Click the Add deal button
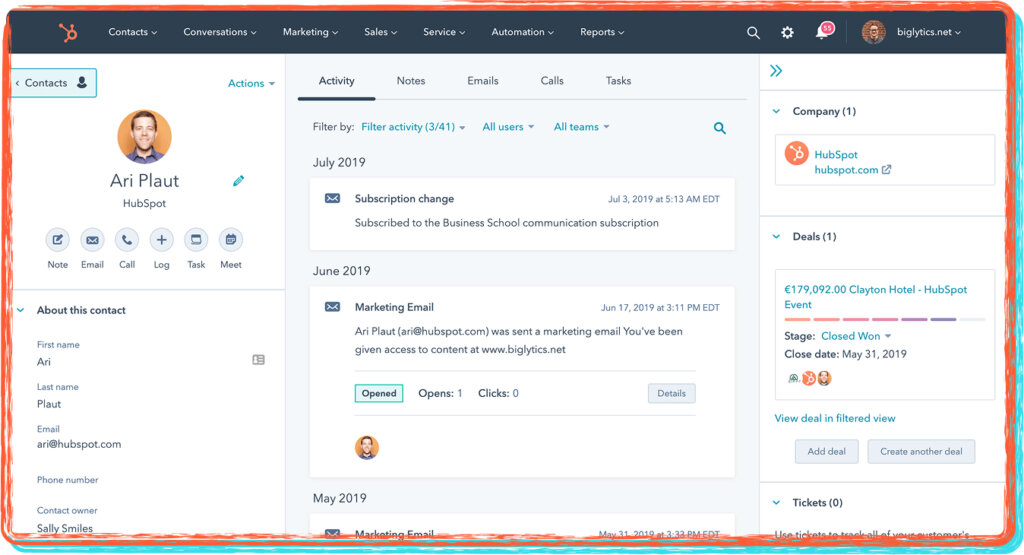 826,451
